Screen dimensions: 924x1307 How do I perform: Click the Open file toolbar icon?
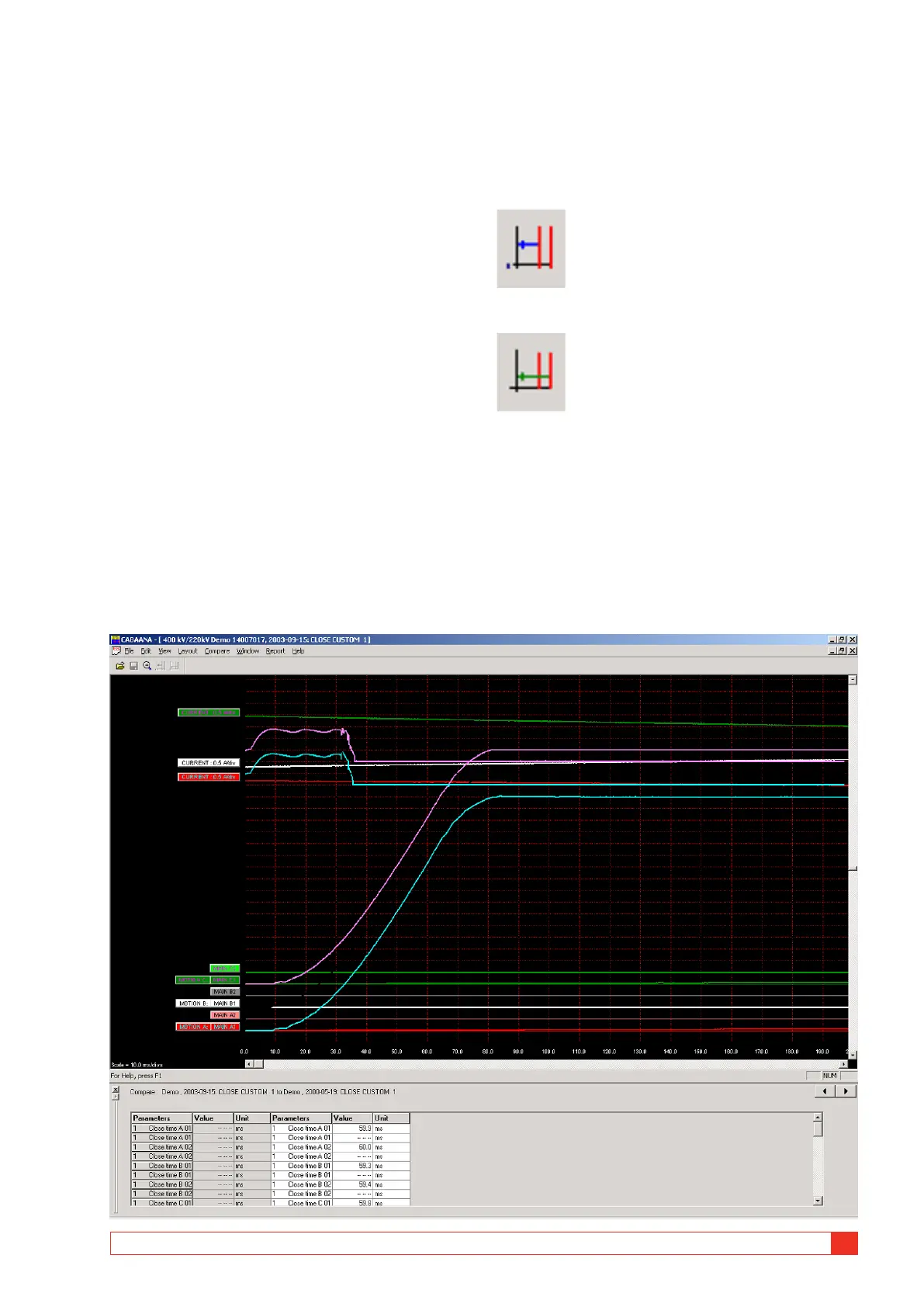120,666
